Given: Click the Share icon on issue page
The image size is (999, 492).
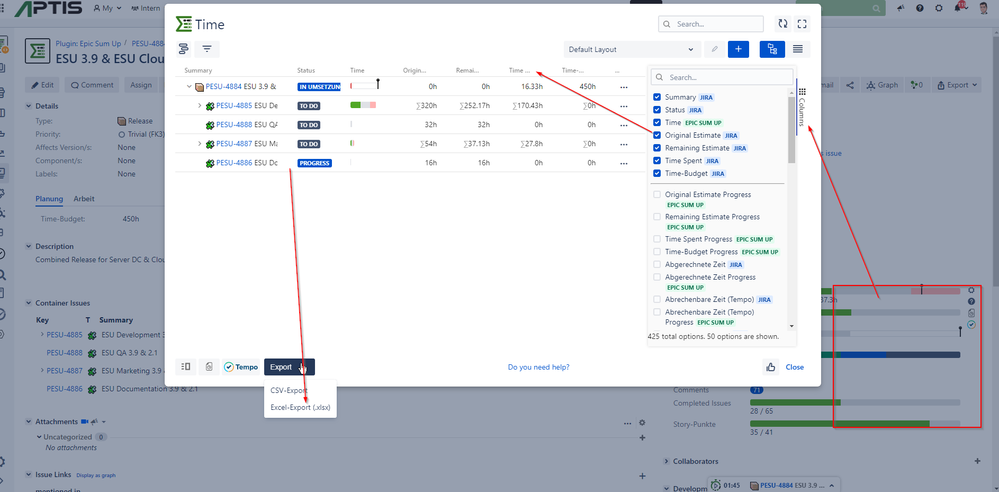Looking at the screenshot, I should [x=850, y=85].
